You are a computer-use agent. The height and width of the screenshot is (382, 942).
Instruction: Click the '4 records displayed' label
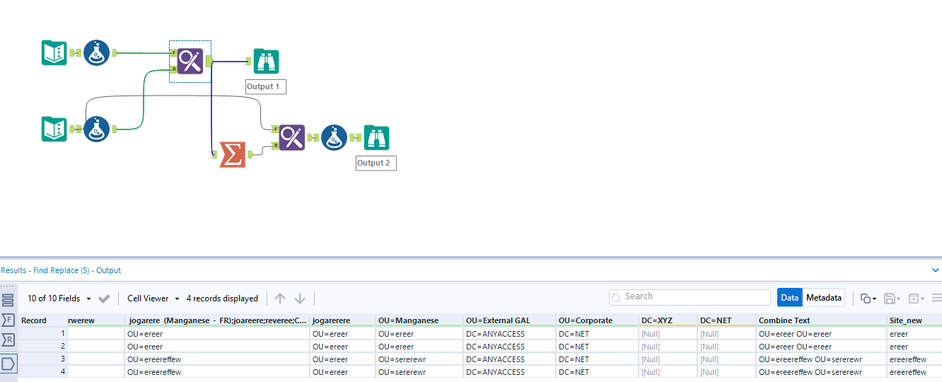[x=222, y=299]
